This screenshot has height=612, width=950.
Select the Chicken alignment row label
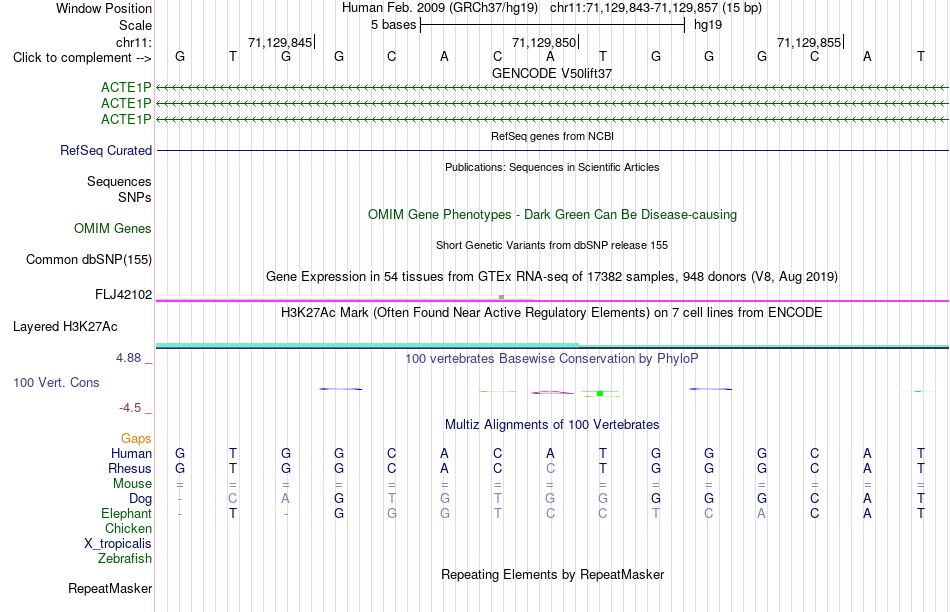tap(128, 528)
